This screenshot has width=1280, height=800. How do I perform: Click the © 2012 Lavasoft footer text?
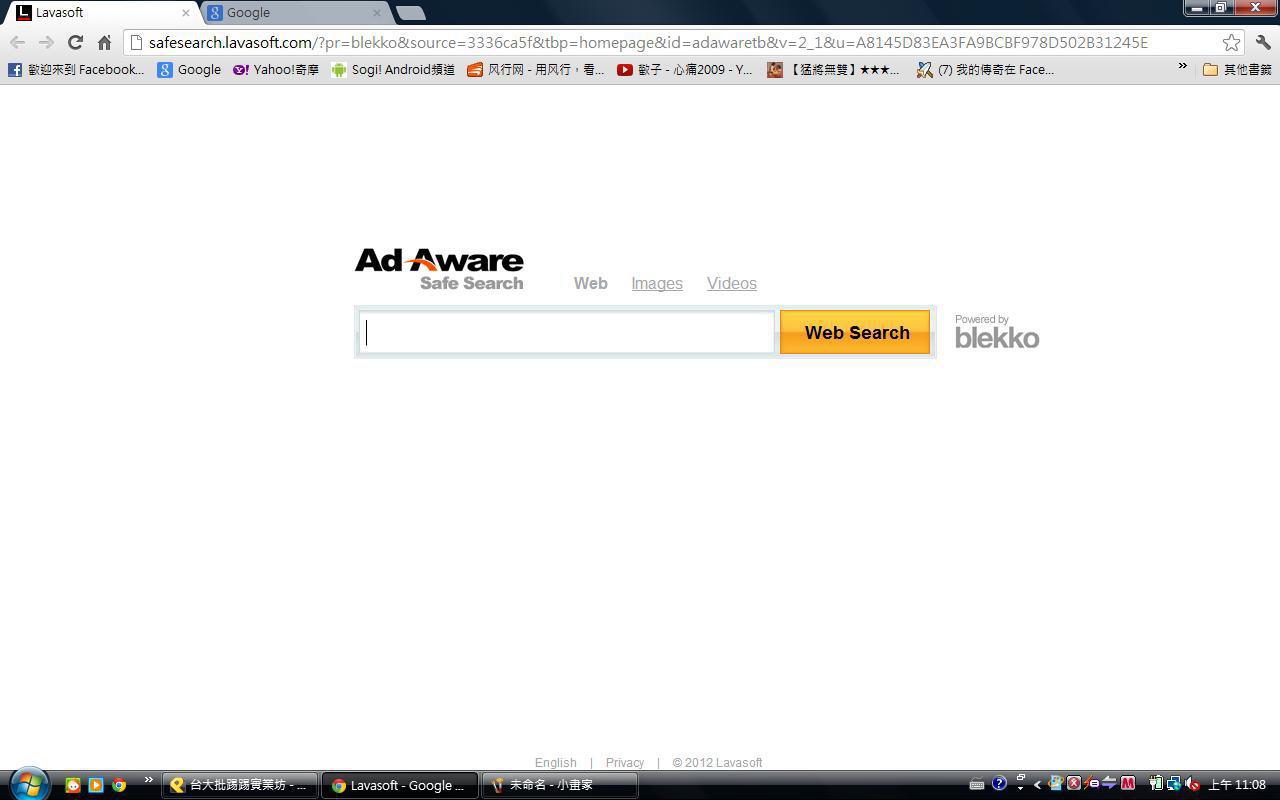717,762
